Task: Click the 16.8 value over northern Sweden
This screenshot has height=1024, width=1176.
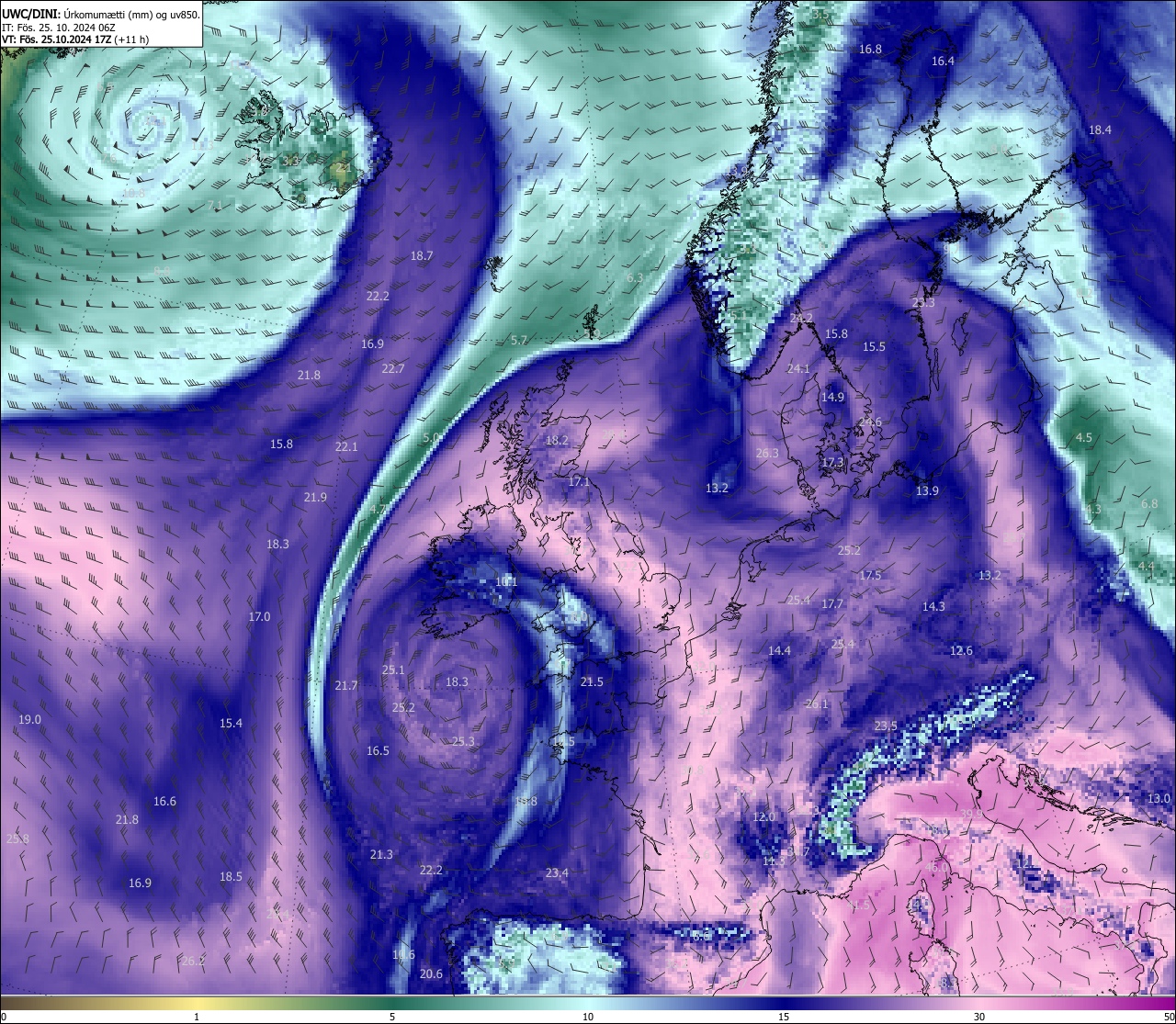Action: (x=870, y=50)
